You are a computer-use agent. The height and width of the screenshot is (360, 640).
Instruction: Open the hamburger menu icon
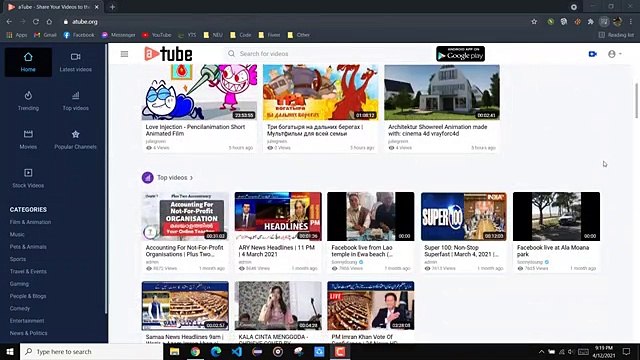(124, 54)
